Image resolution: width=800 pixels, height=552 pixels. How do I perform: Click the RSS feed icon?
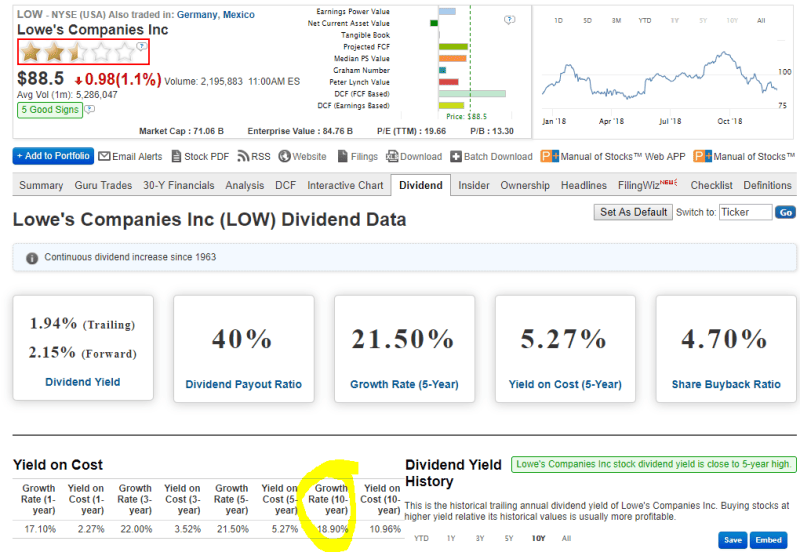click(243, 156)
